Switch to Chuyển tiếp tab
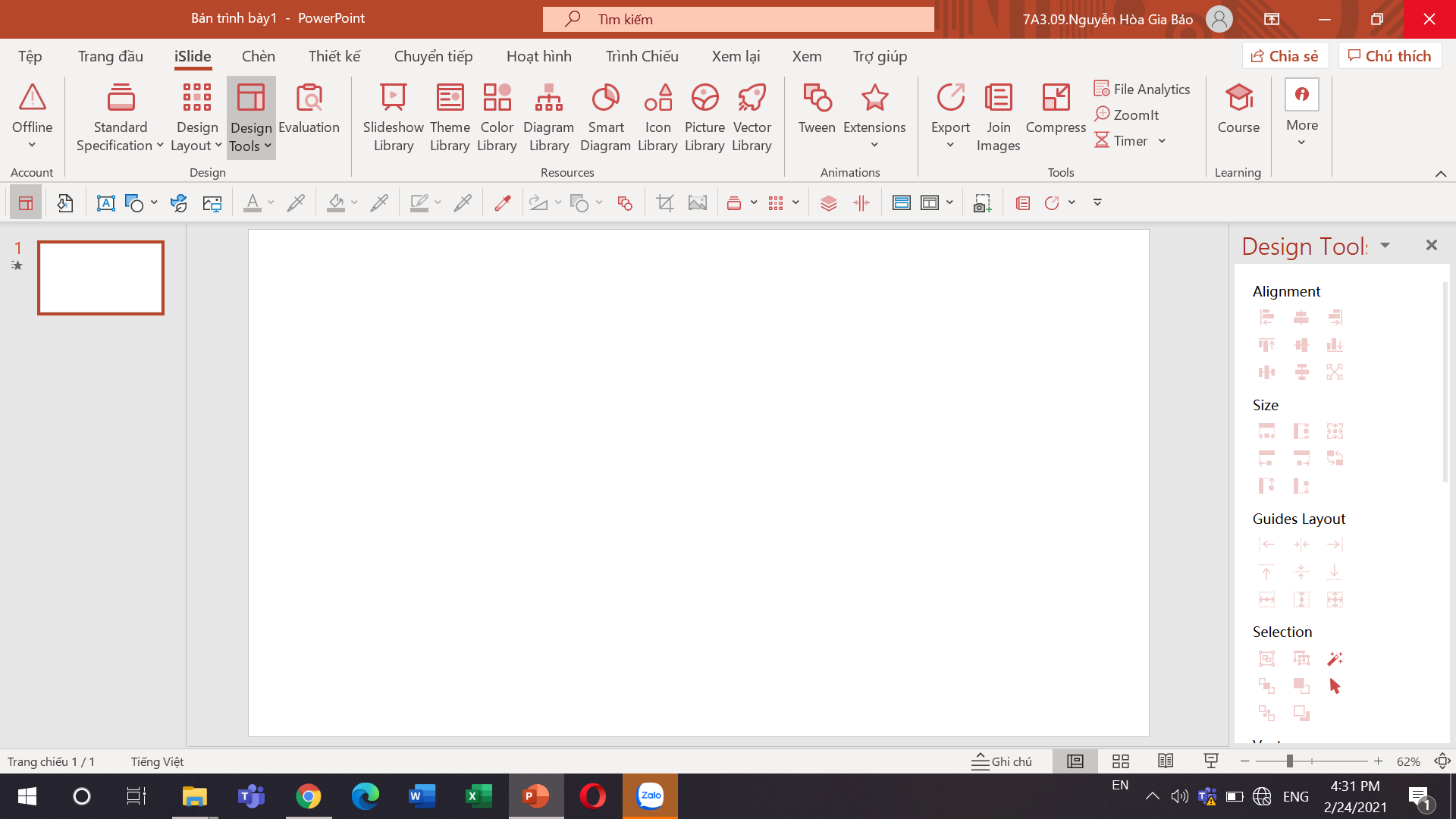Image resolution: width=1456 pixels, height=819 pixels. click(x=433, y=56)
